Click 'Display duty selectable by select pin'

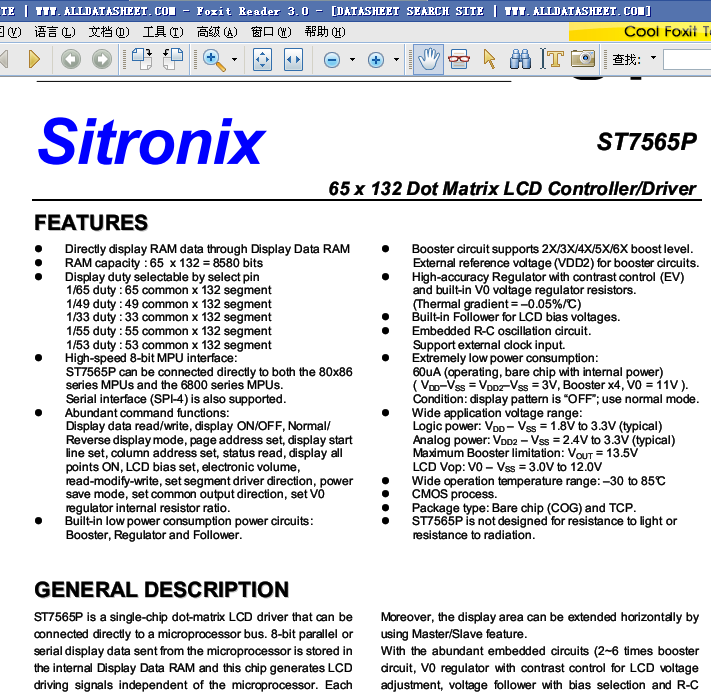pos(162,277)
